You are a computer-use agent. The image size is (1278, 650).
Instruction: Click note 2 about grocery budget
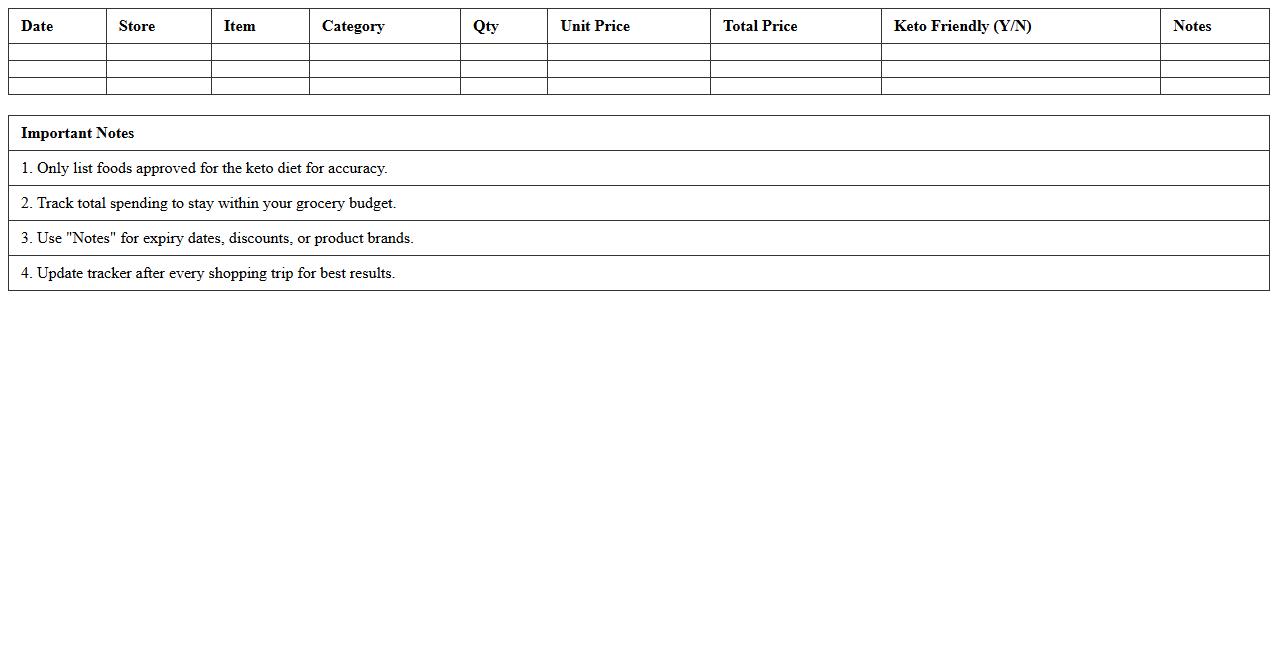[209, 203]
